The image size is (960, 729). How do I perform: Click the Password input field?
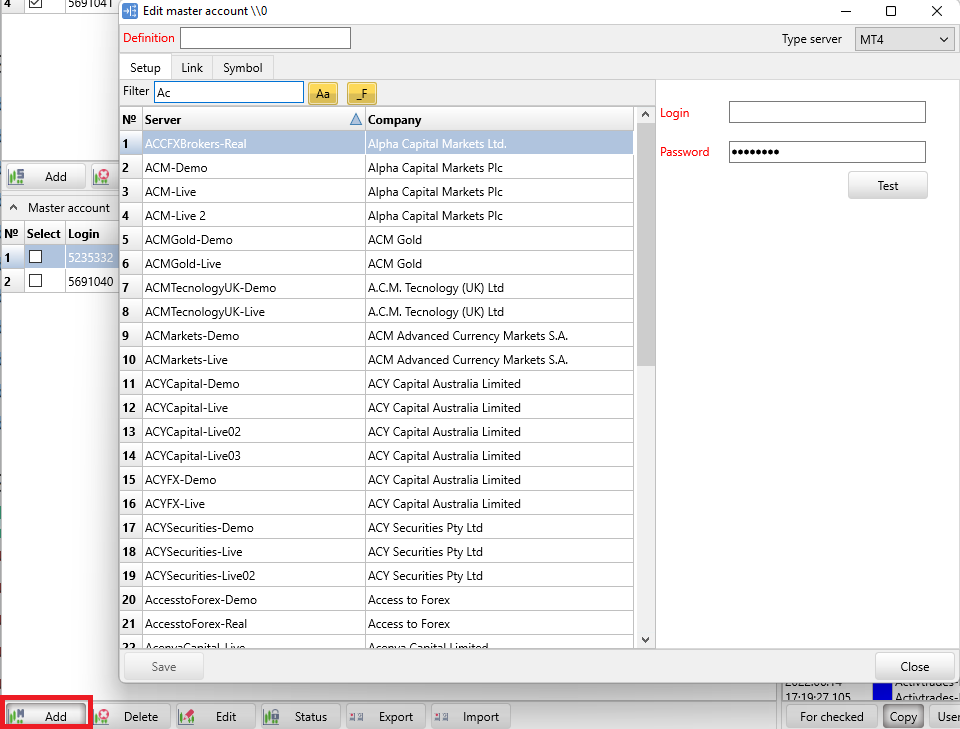[x=827, y=152]
